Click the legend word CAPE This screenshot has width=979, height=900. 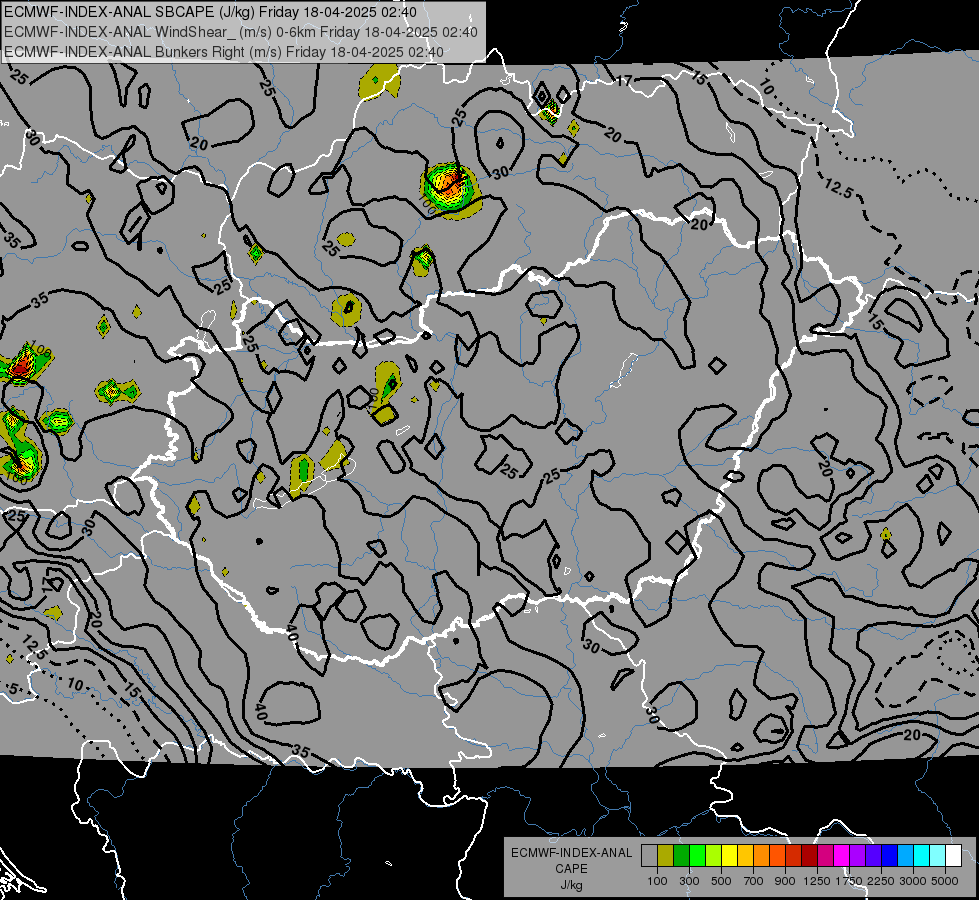point(571,869)
